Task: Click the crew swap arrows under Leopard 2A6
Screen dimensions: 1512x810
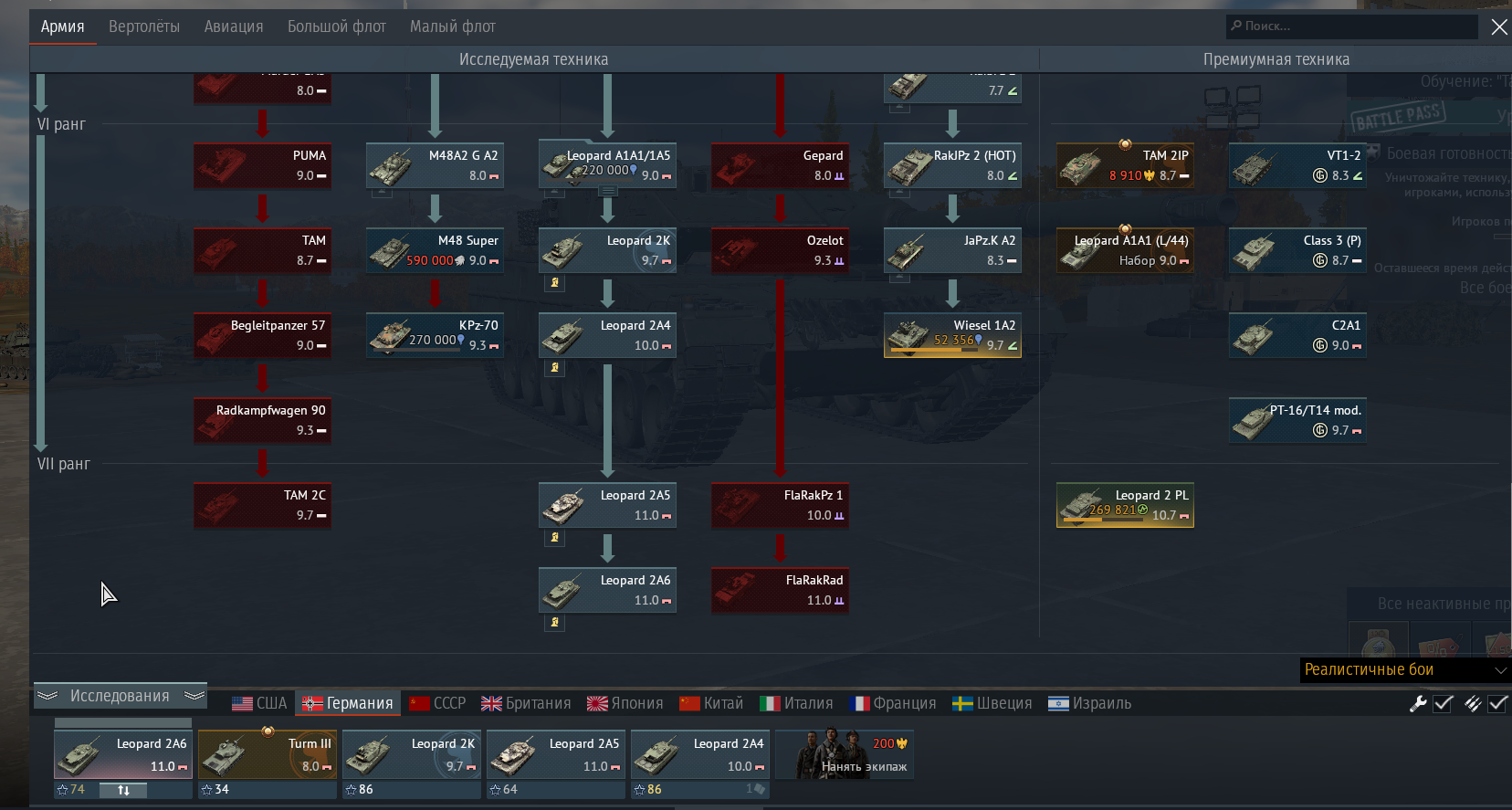Action: (x=123, y=790)
